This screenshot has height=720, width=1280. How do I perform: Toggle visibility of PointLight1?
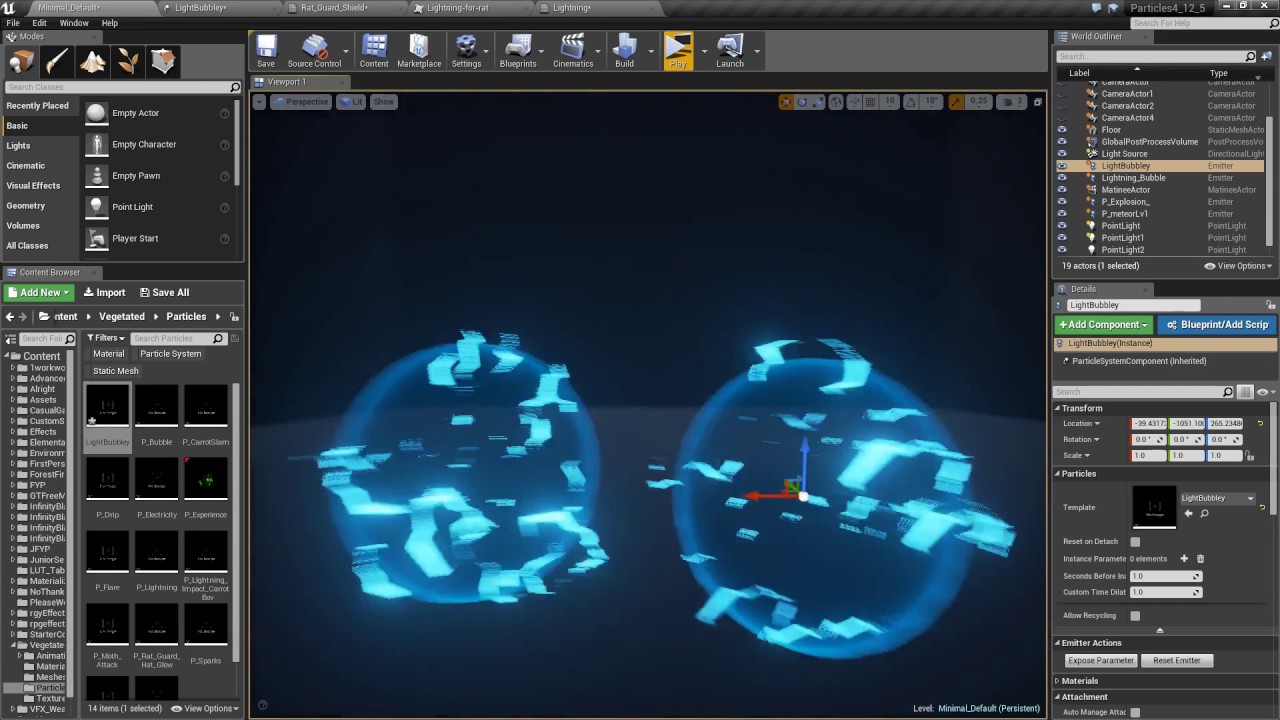tap(1062, 238)
